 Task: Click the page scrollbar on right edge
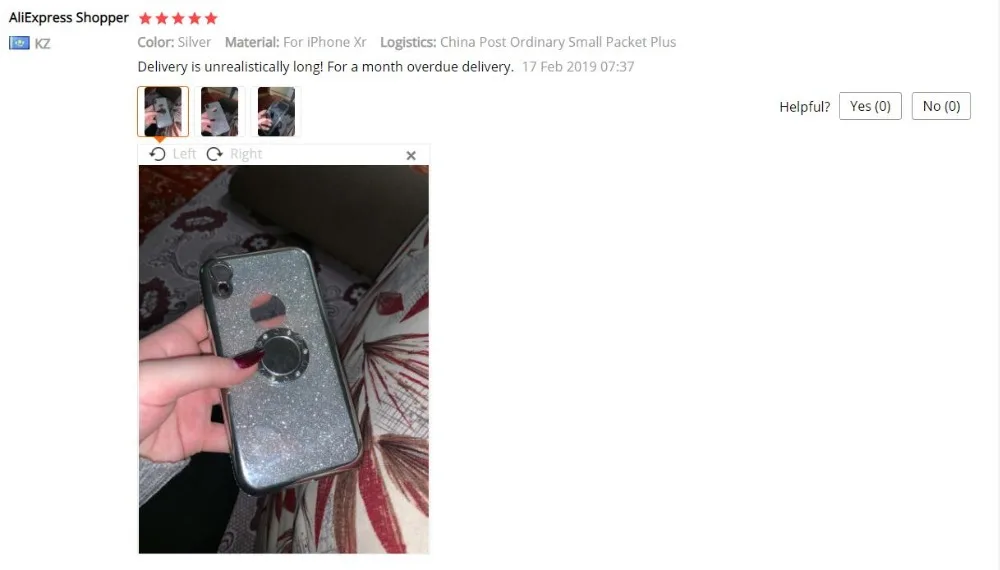pos(996,285)
